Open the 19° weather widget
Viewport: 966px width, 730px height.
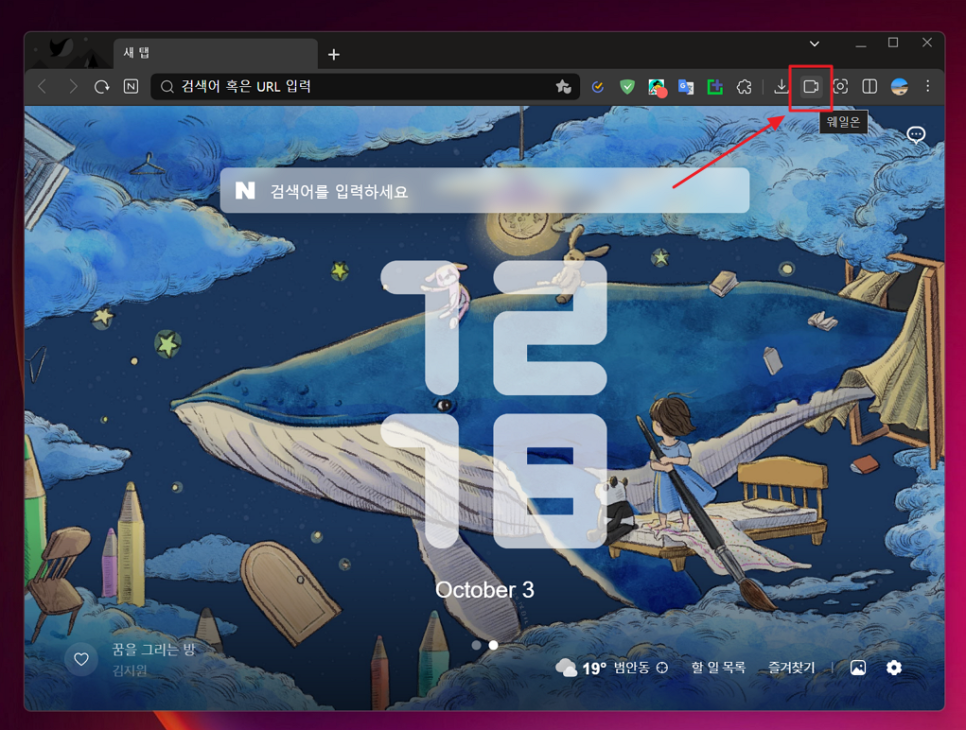581,668
